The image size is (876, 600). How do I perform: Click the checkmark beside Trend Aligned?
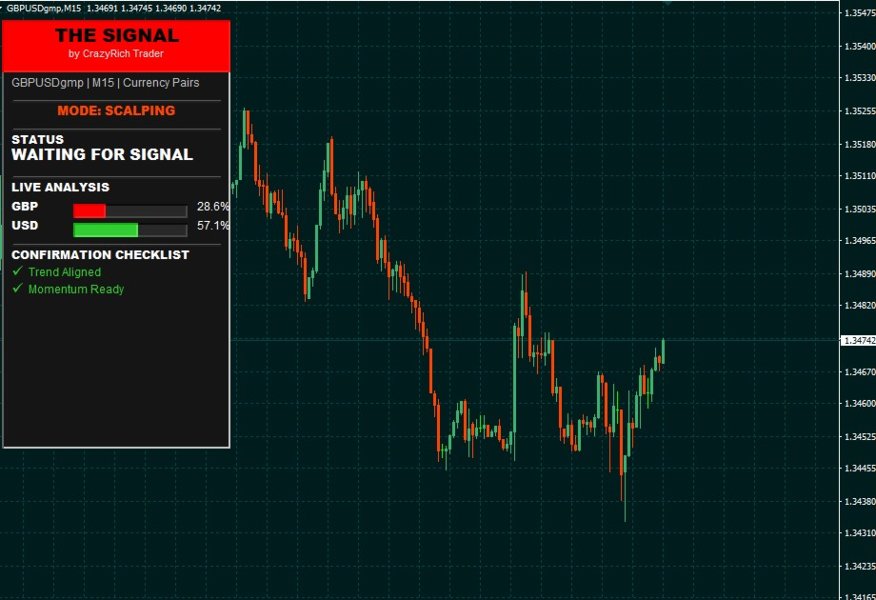[17, 271]
